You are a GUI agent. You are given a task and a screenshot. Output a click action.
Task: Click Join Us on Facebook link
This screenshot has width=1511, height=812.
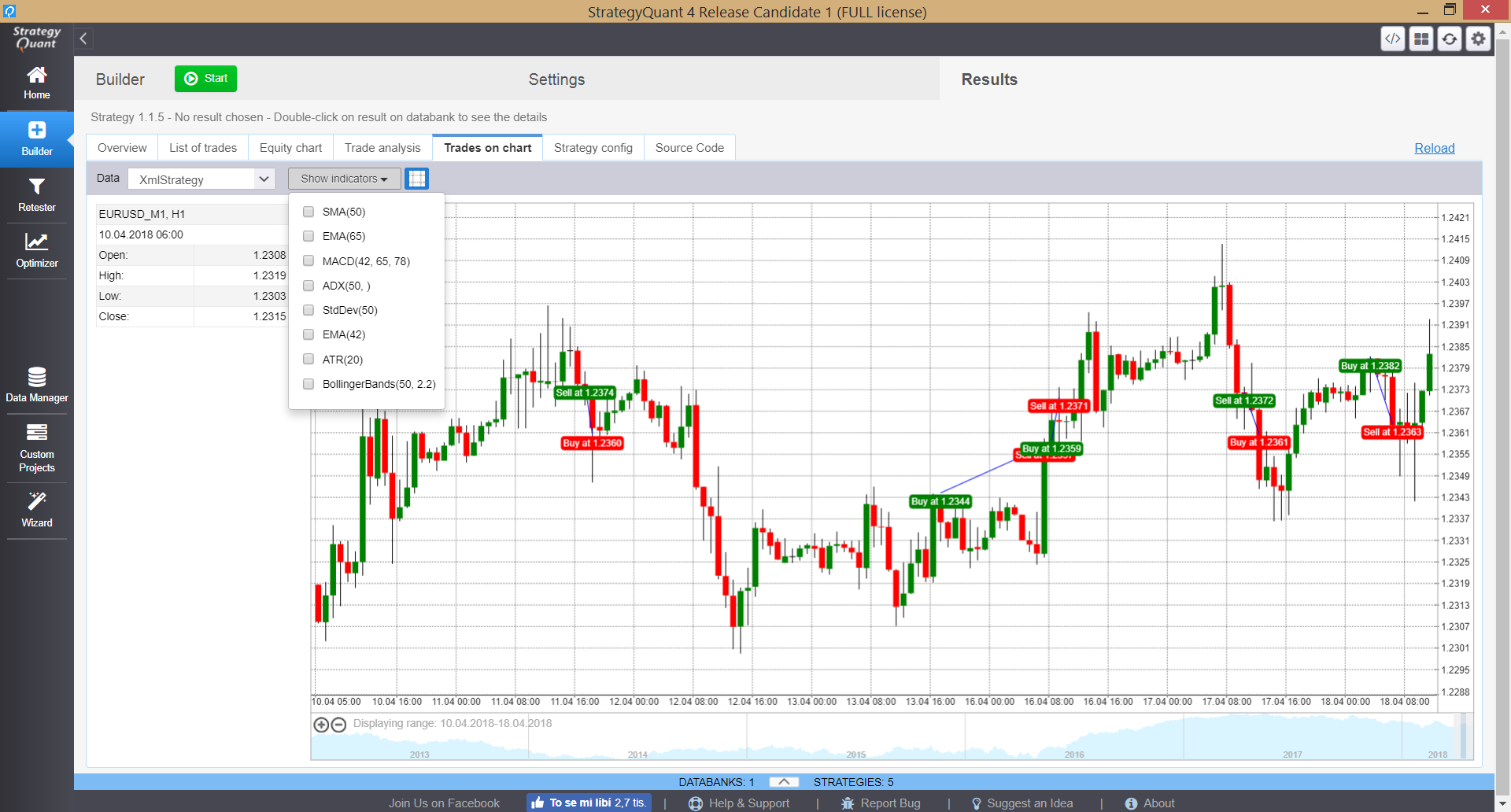pyautogui.click(x=444, y=803)
